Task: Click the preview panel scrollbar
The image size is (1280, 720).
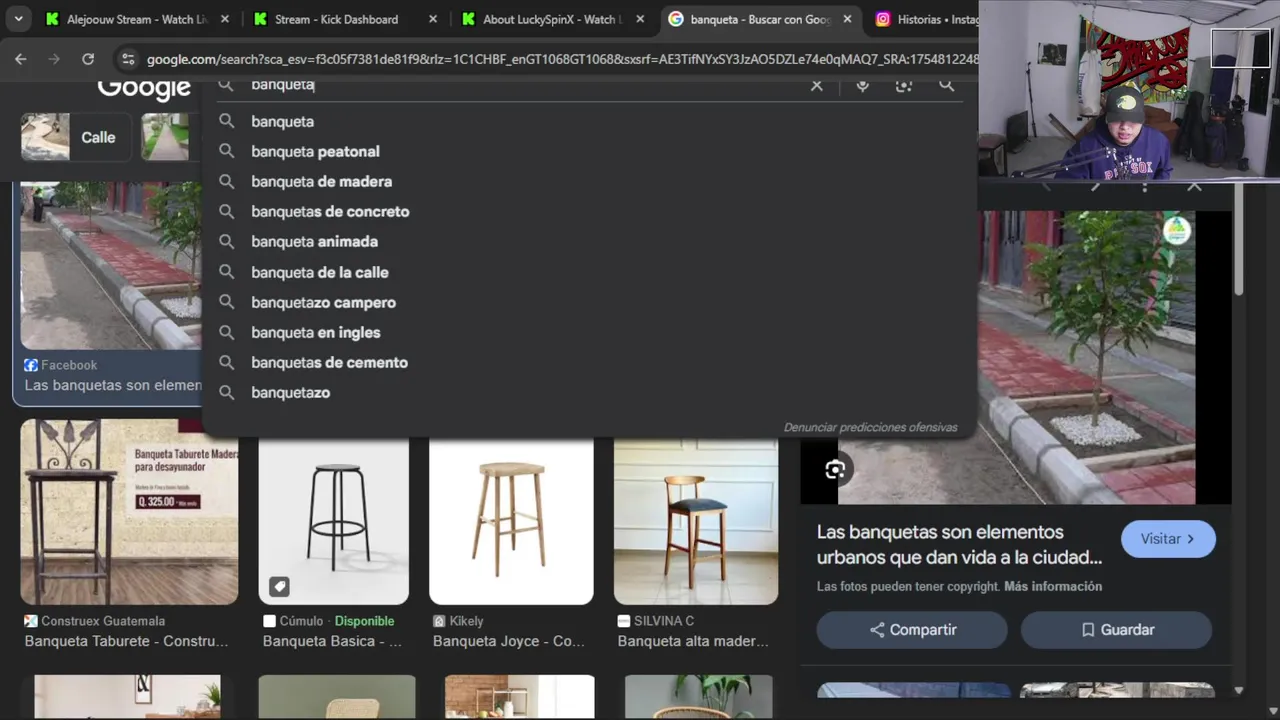Action: click(1239, 240)
